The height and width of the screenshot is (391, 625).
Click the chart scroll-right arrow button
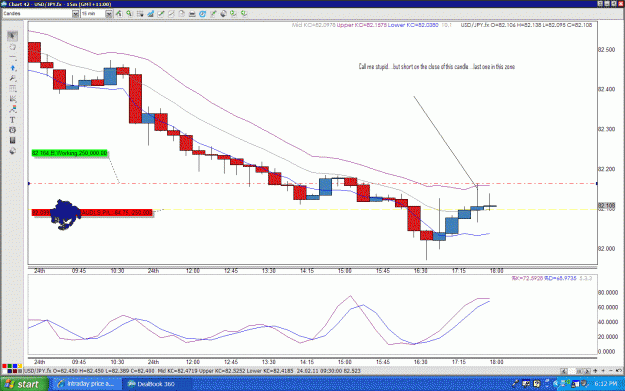pos(587,371)
